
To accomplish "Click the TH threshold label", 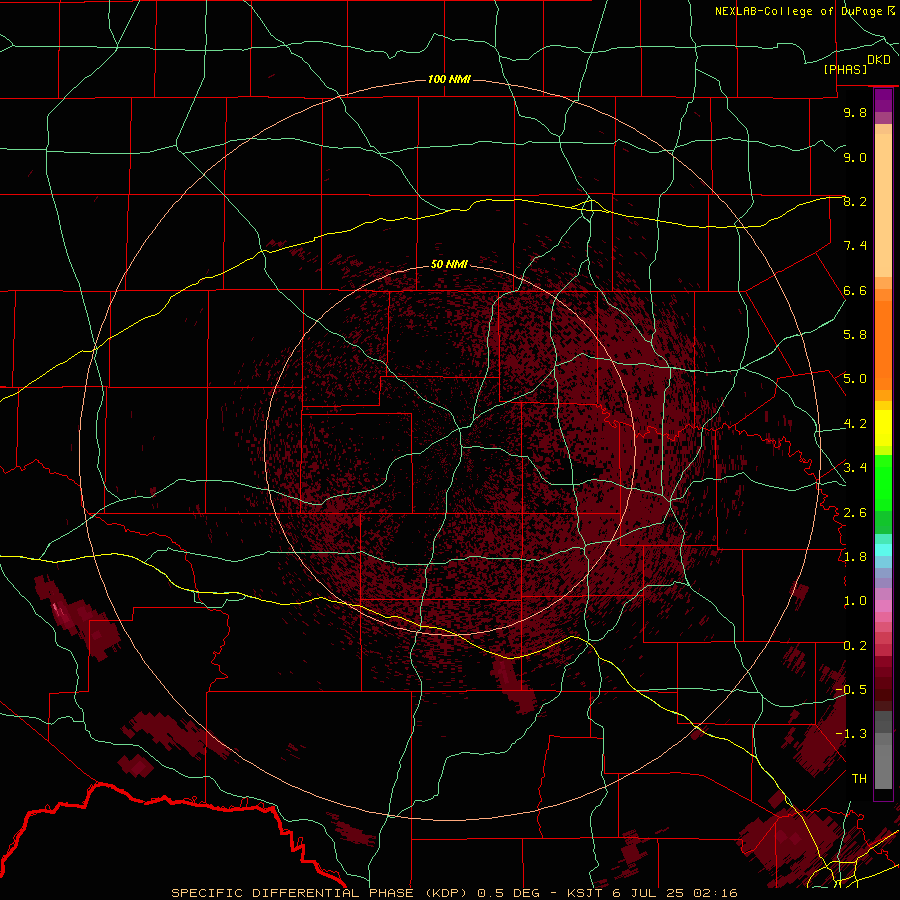I will point(859,778).
